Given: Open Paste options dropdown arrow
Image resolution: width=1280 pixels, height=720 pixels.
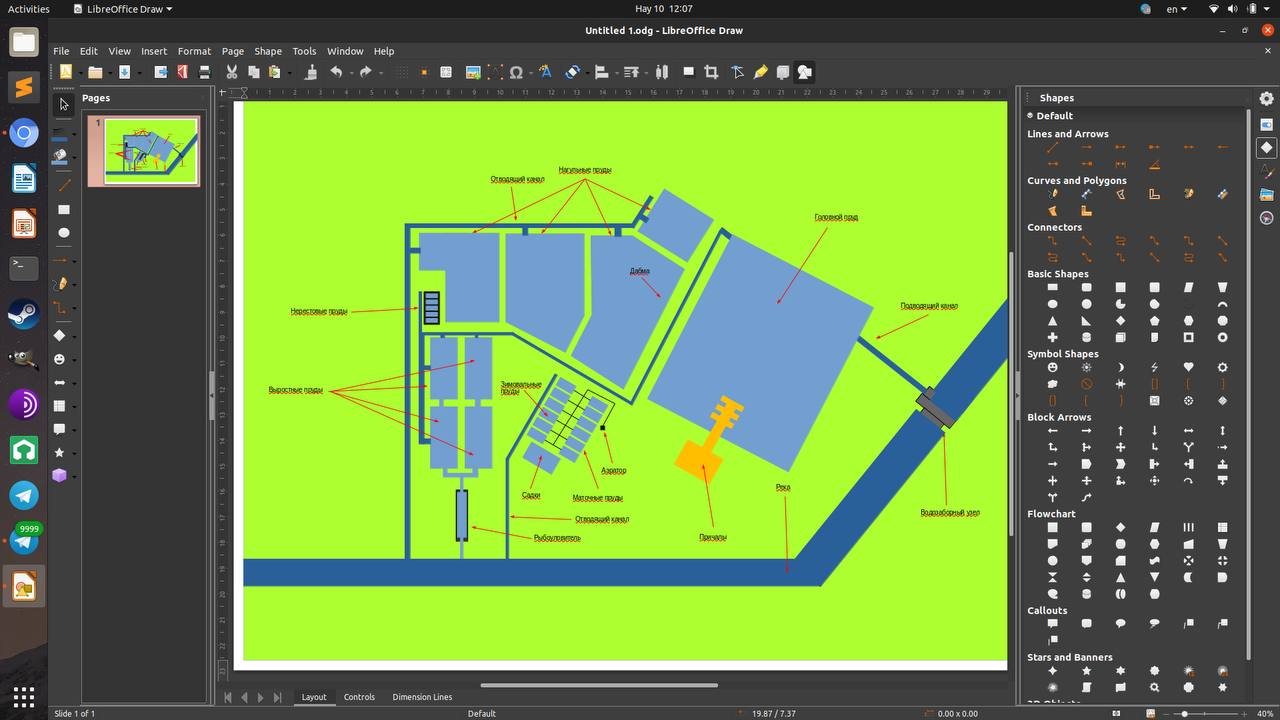Looking at the screenshot, I should click(288, 72).
